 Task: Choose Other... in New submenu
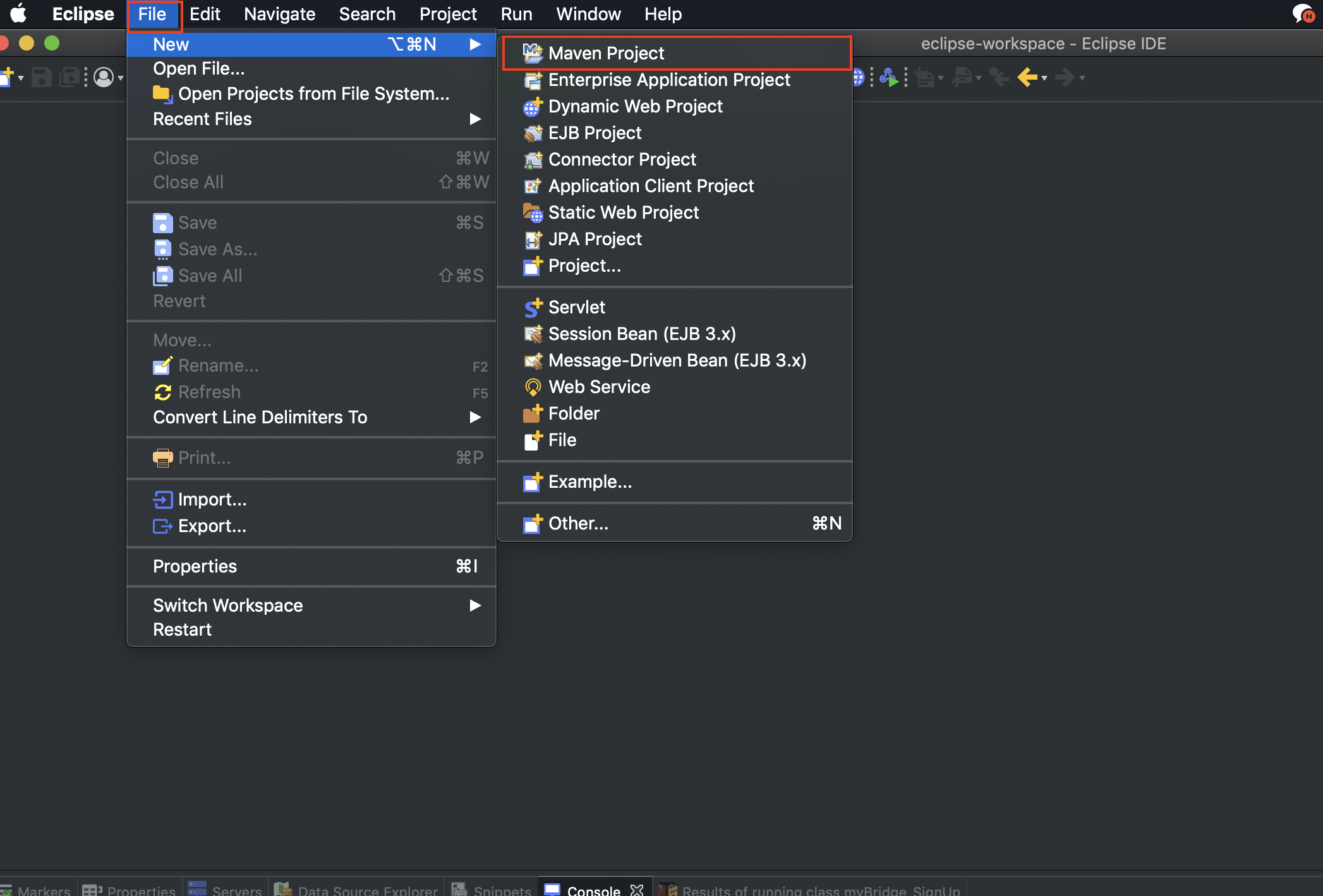point(675,524)
